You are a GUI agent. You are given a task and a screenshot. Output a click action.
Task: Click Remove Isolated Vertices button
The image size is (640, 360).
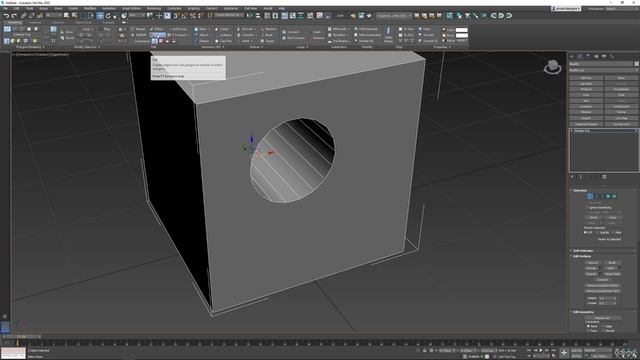pos(602,286)
